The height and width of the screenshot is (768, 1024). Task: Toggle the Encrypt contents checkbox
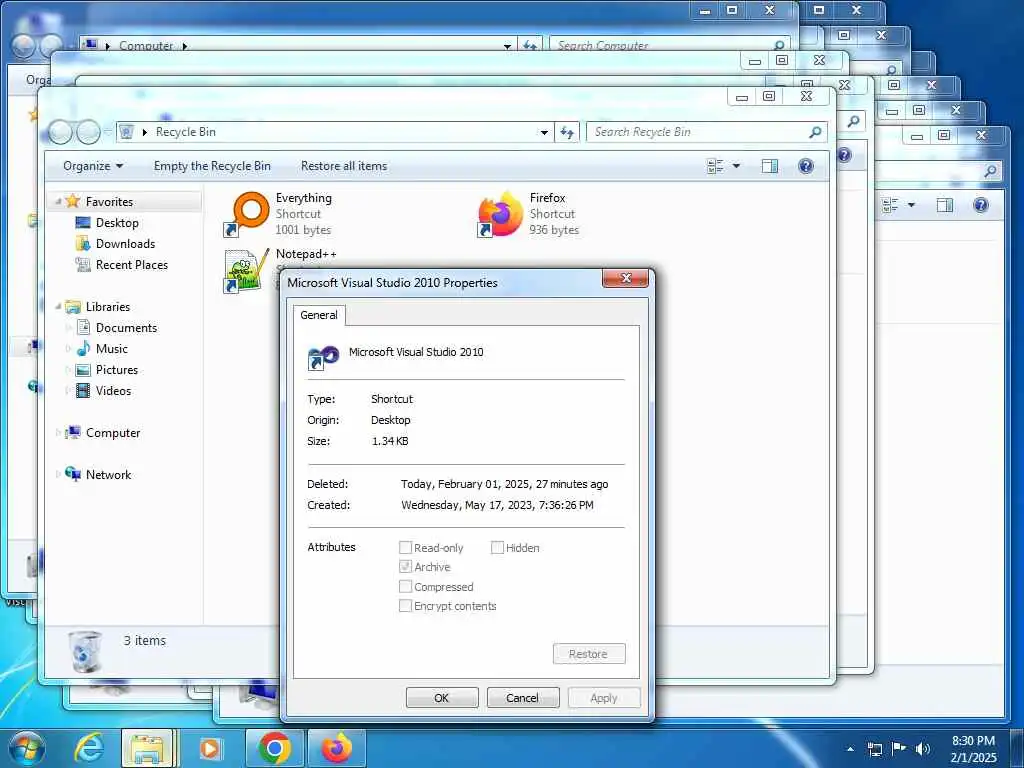click(405, 605)
